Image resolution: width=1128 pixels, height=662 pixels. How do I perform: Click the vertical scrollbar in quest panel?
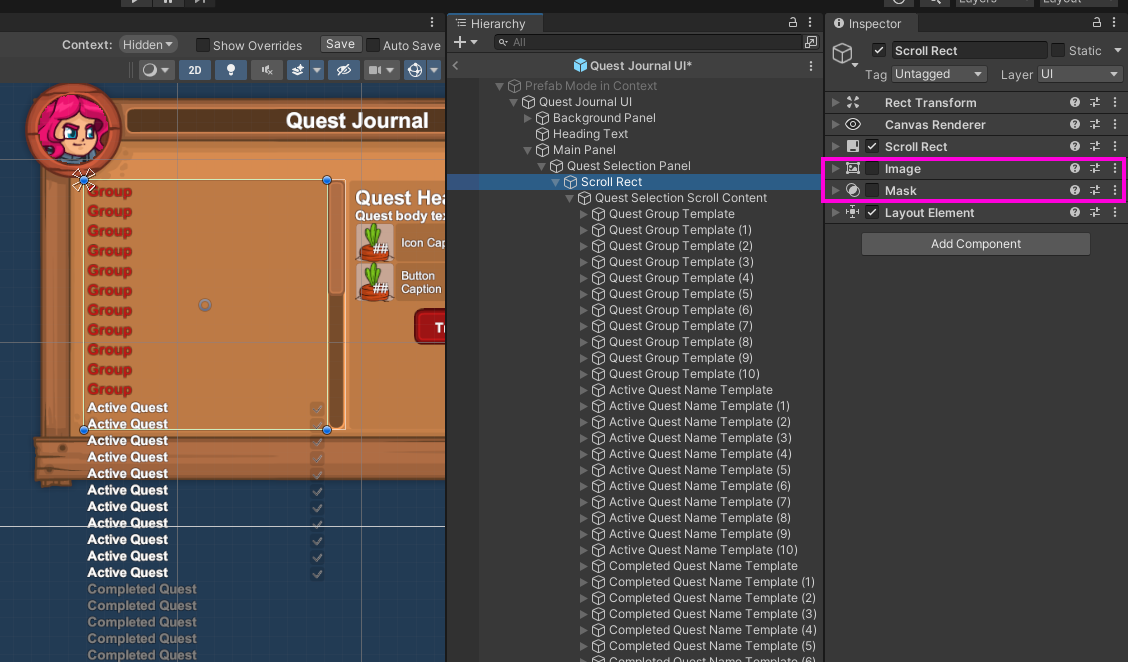tap(336, 304)
